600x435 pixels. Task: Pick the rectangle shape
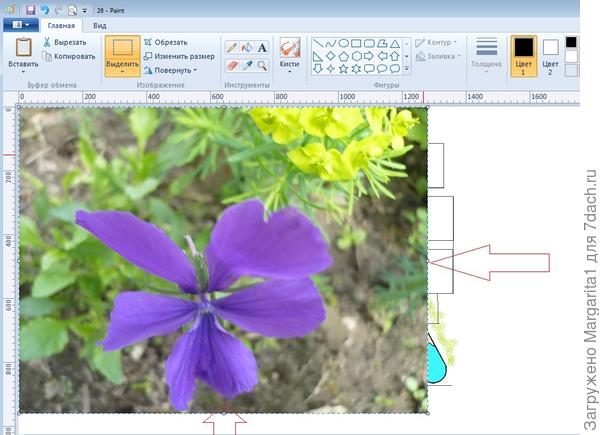(356, 43)
